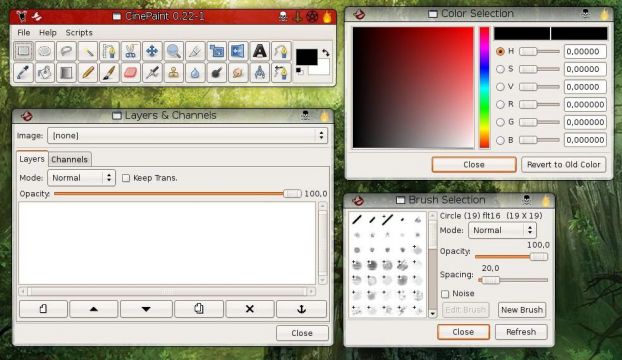This screenshot has width=622, height=360.
Task: Select the Bezier path selection tool
Action: [109, 51]
